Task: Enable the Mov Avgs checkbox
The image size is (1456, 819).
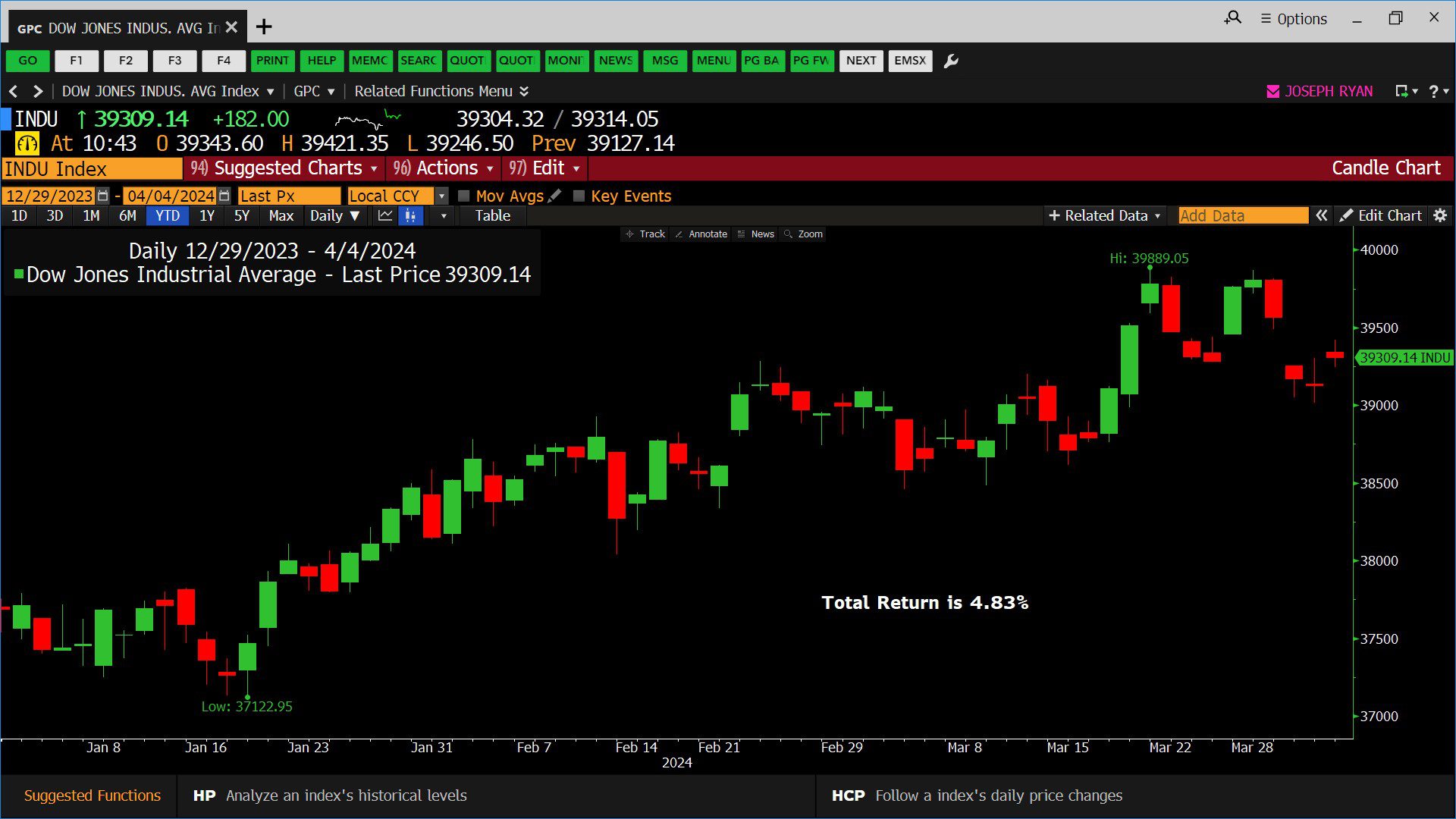Action: coord(464,196)
